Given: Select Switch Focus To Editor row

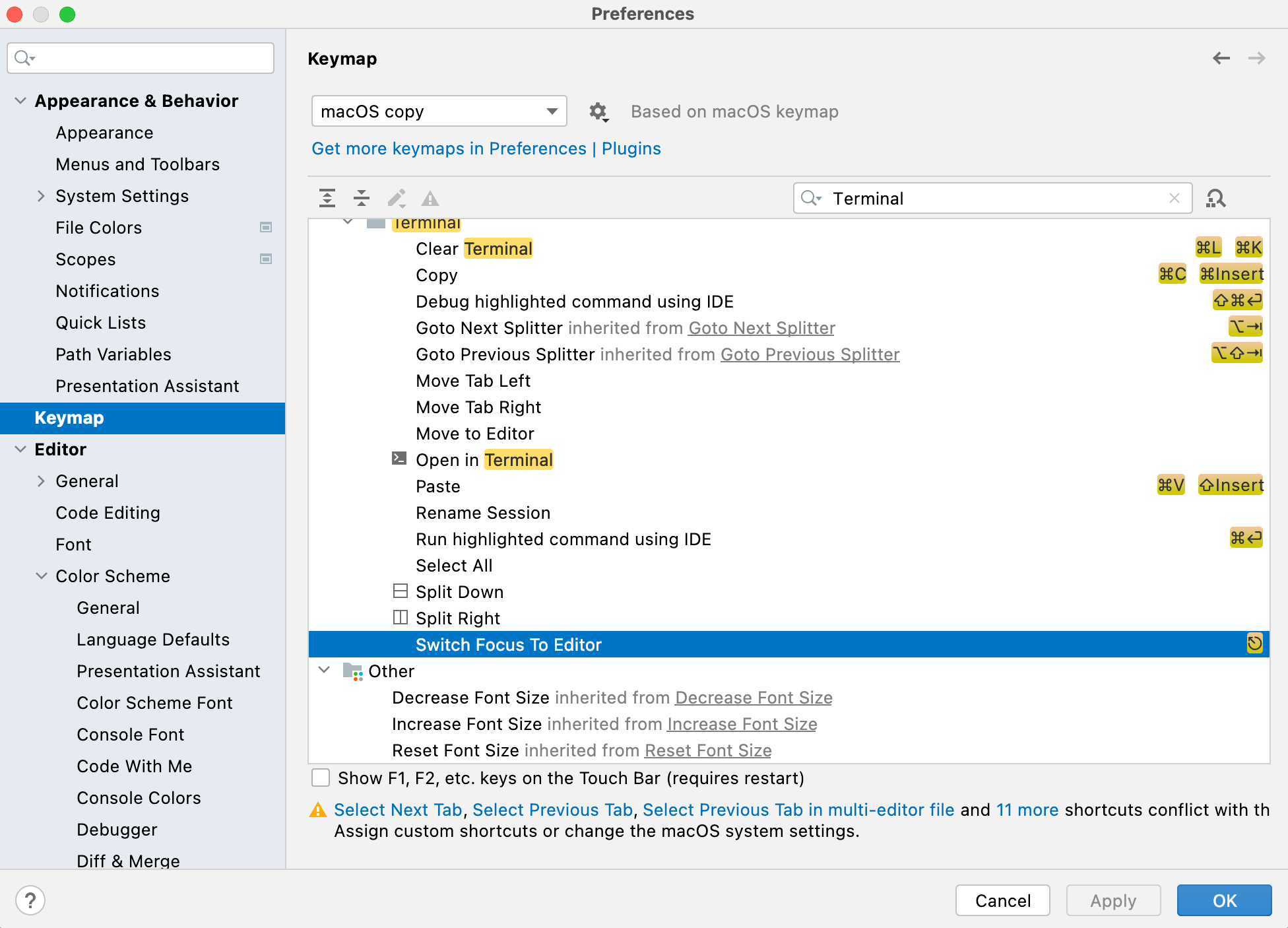Looking at the screenshot, I should (789, 644).
